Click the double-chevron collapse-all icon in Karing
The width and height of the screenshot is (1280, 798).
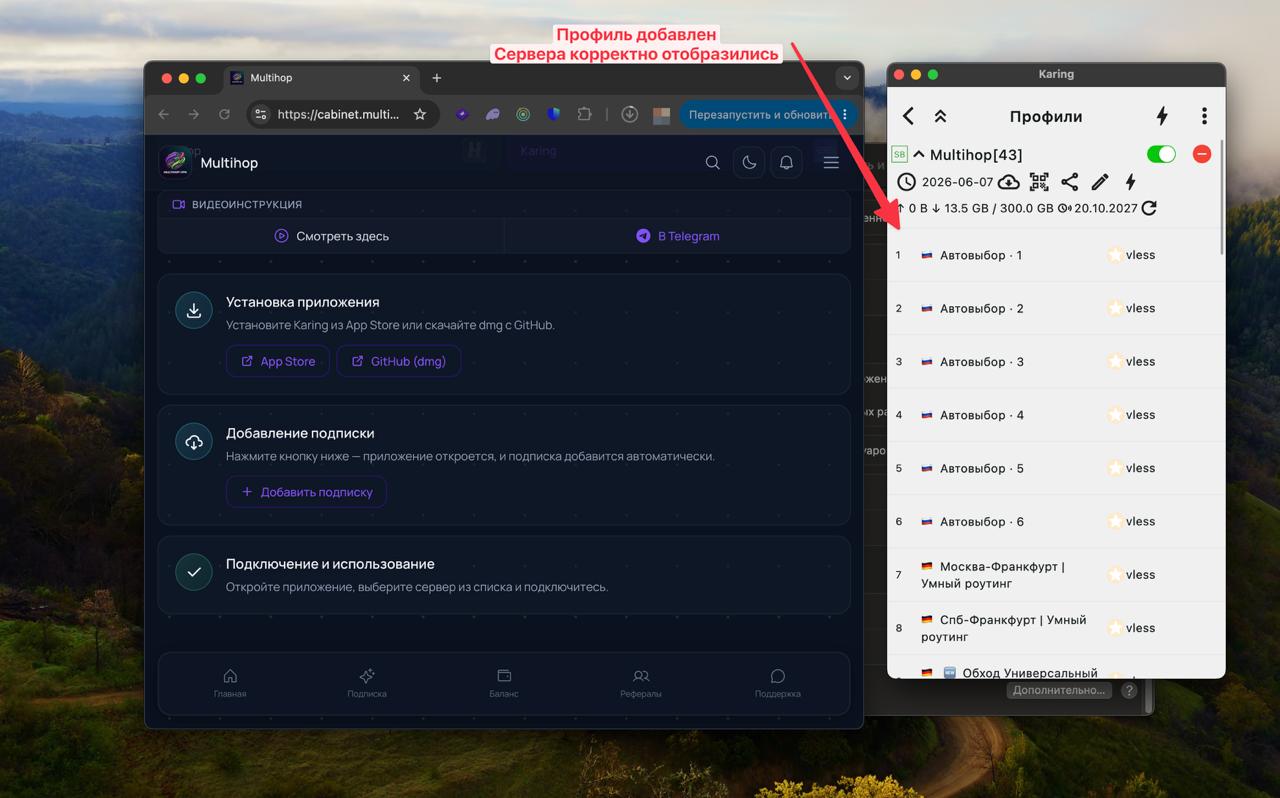[x=940, y=116]
